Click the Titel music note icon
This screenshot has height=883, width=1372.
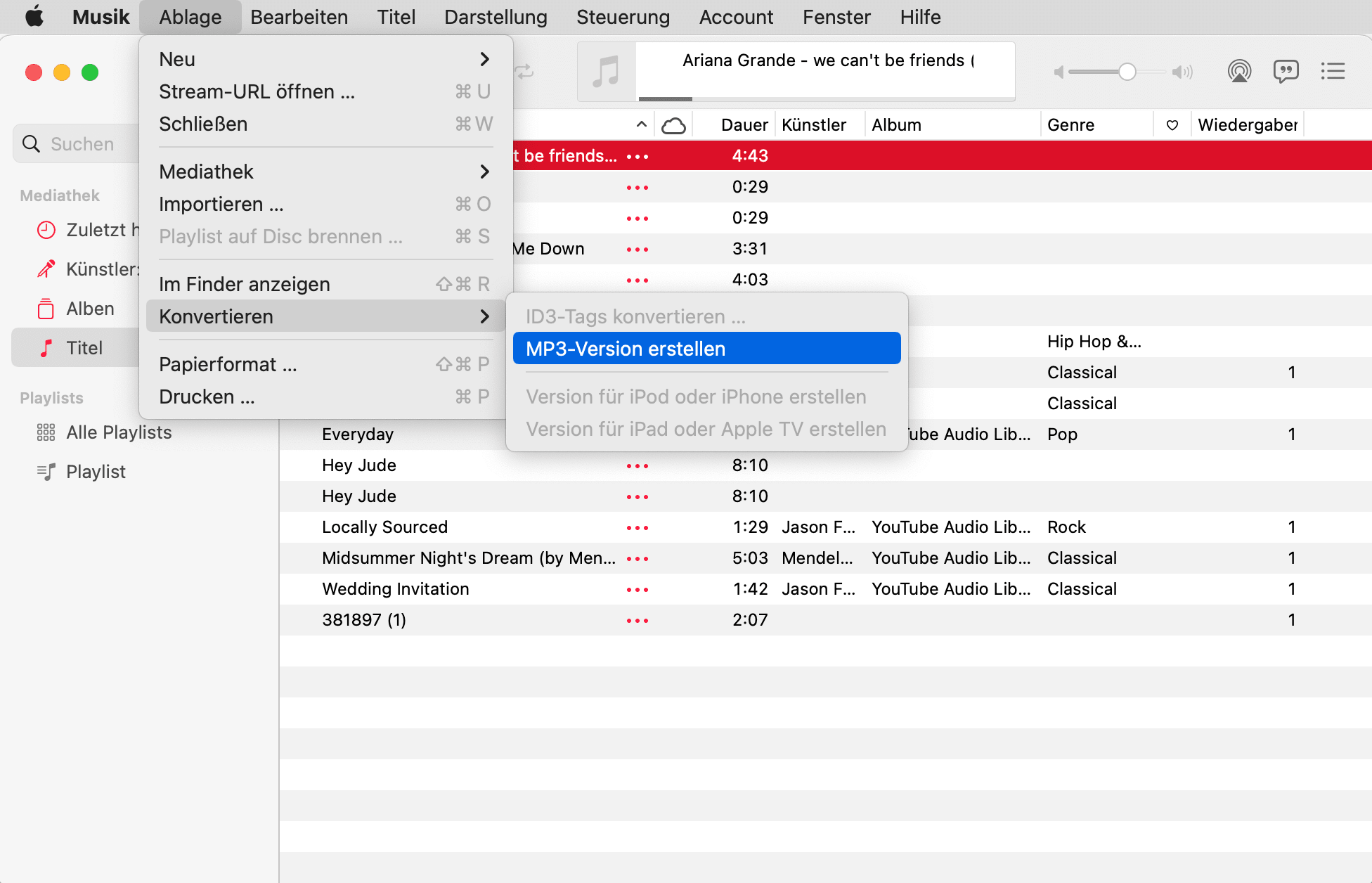pyautogui.click(x=46, y=347)
